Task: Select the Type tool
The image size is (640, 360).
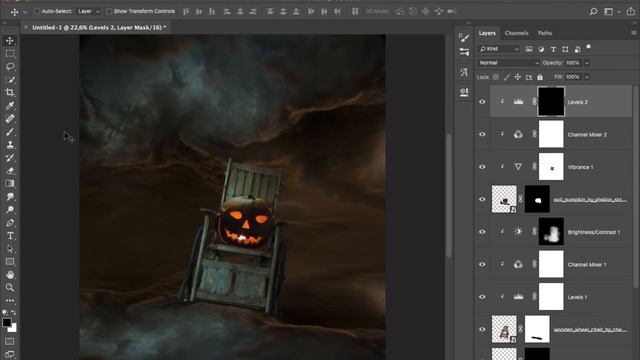Action: point(10,236)
